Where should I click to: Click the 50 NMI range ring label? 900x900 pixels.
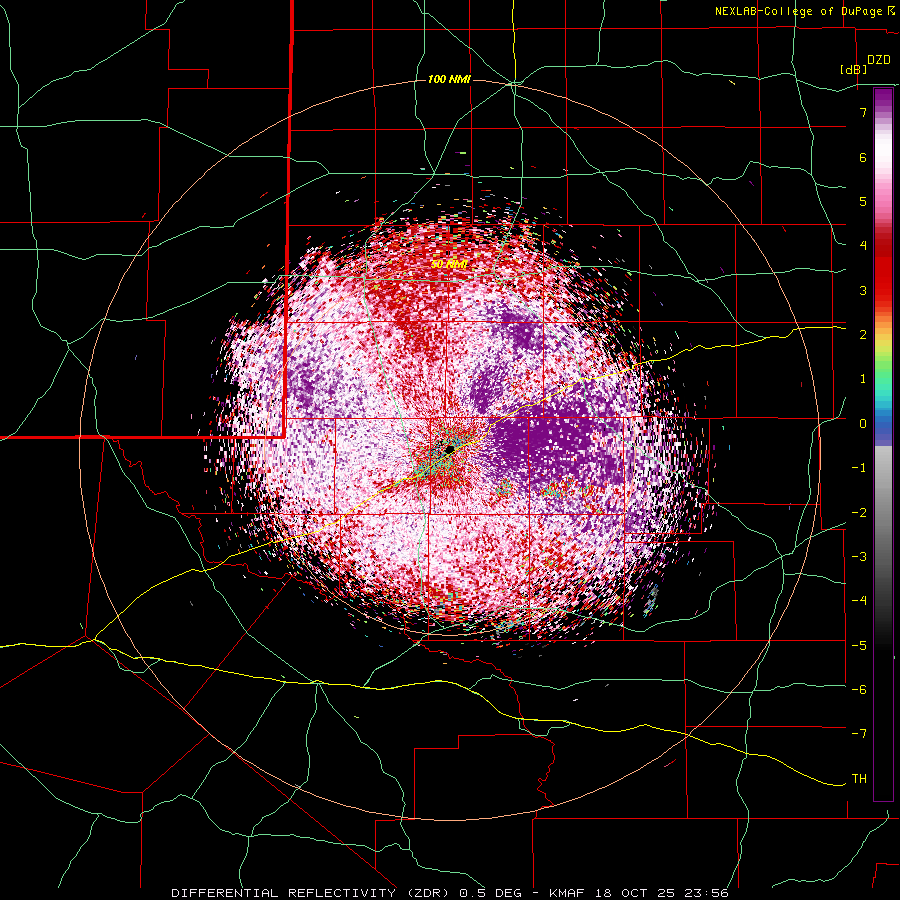click(449, 265)
